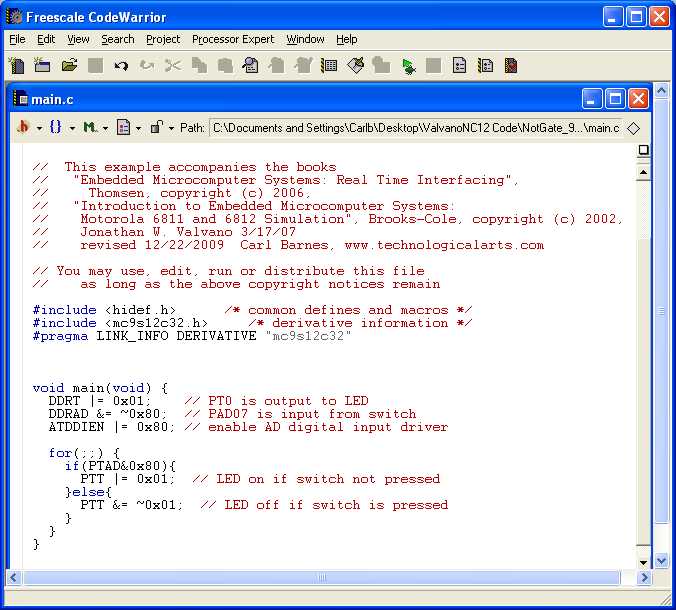Viewport: 676px width, 610px height.
Task: Click the main.c document icon in title bar
Action: pyautogui.click(x=20, y=99)
